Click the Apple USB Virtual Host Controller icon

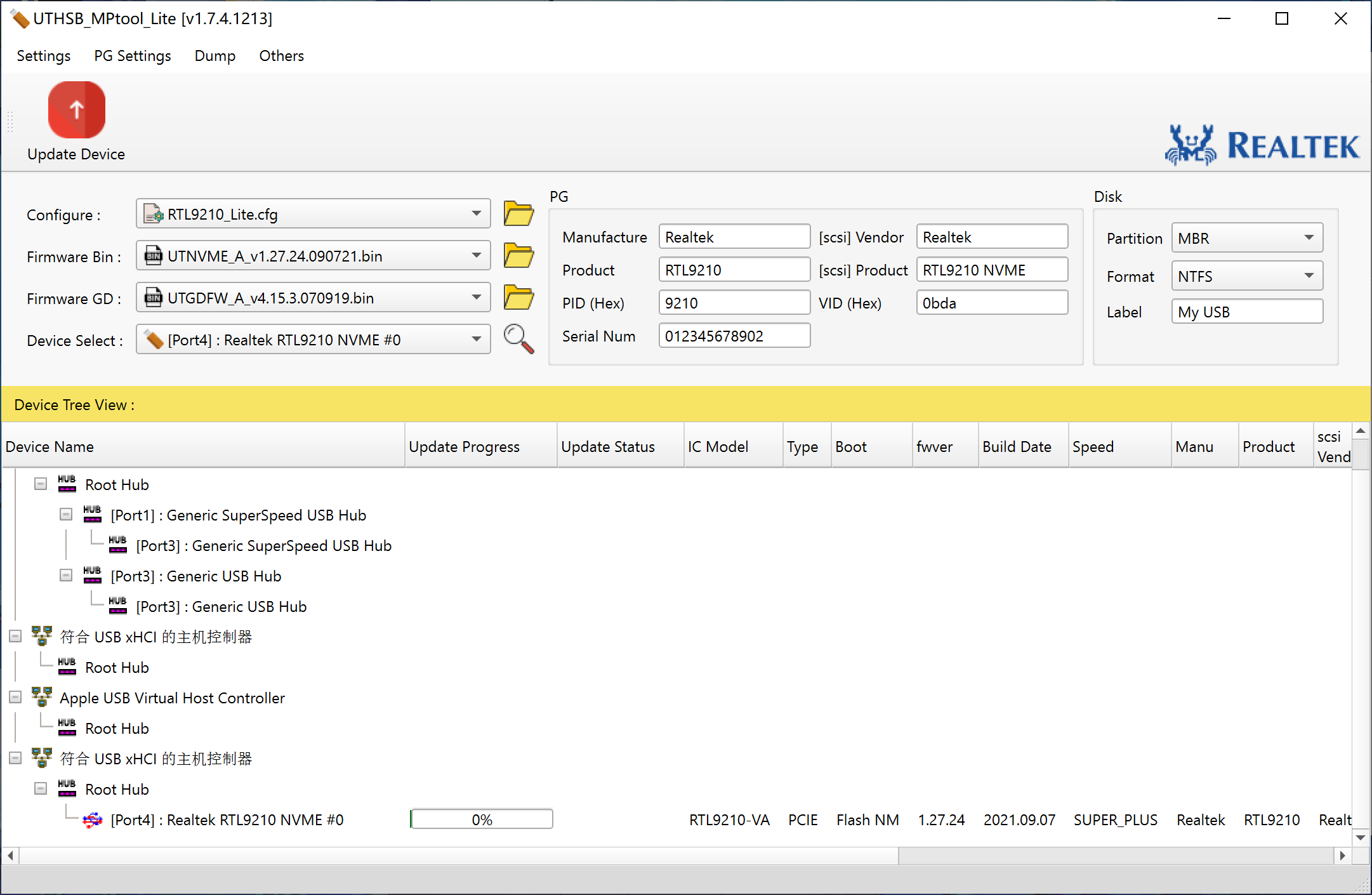pos(42,698)
